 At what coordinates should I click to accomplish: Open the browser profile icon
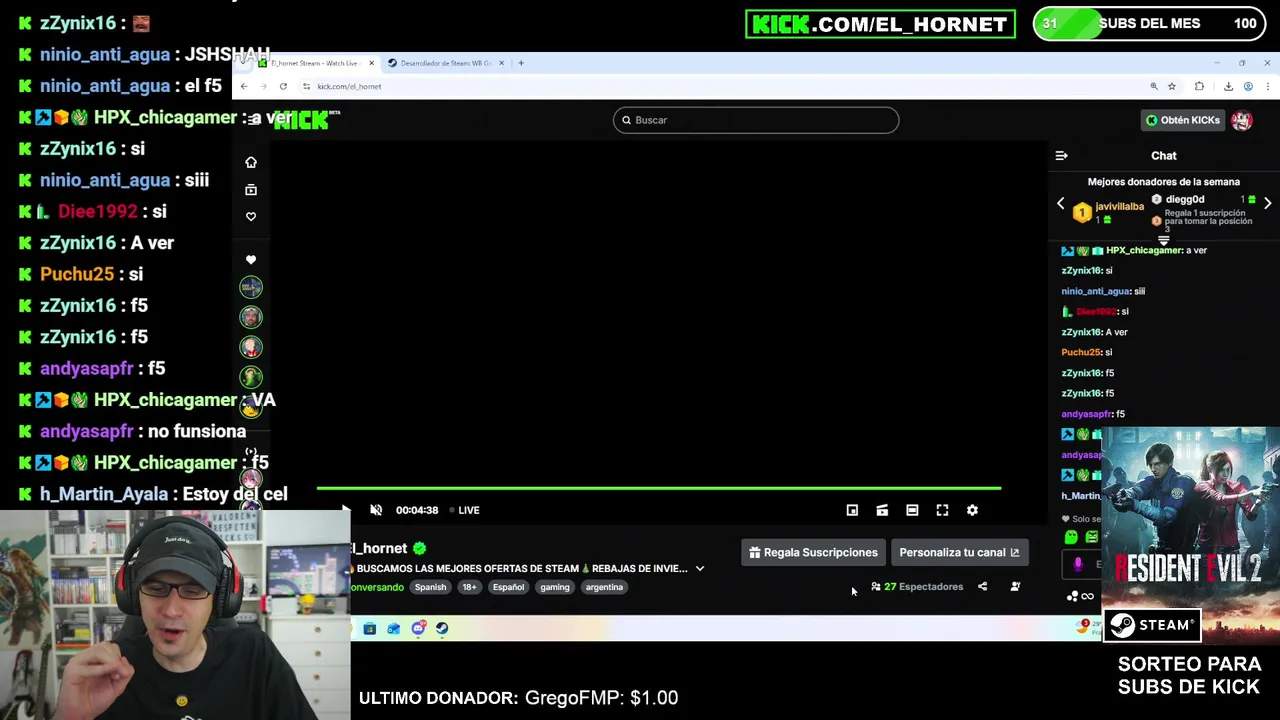[x=1248, y=87]
